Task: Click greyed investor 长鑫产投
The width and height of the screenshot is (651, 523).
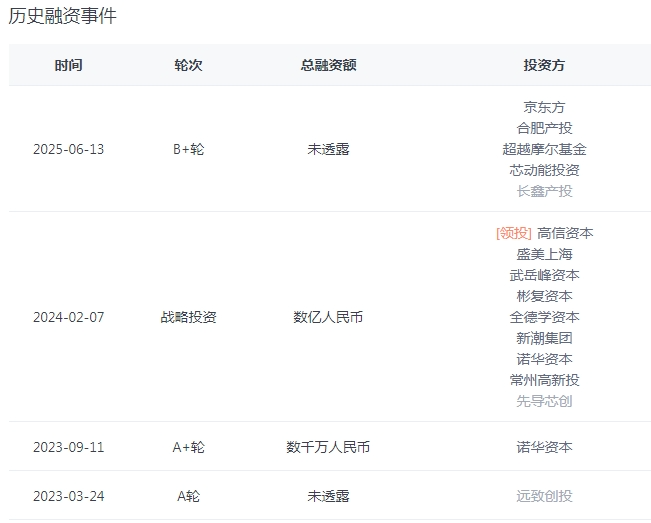Action: (x=544, y=191)
